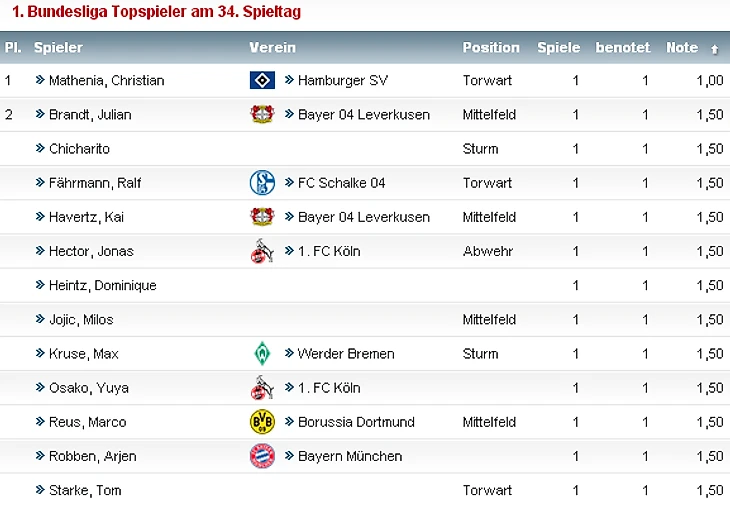
Task: Open the Bayern München team link
Action: click(x=349, y=456)
